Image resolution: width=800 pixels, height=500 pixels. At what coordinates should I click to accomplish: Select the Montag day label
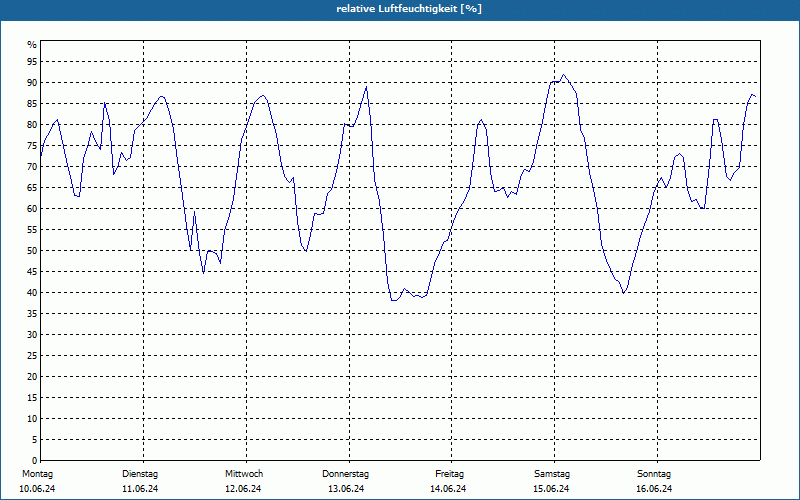click(37, 474)
